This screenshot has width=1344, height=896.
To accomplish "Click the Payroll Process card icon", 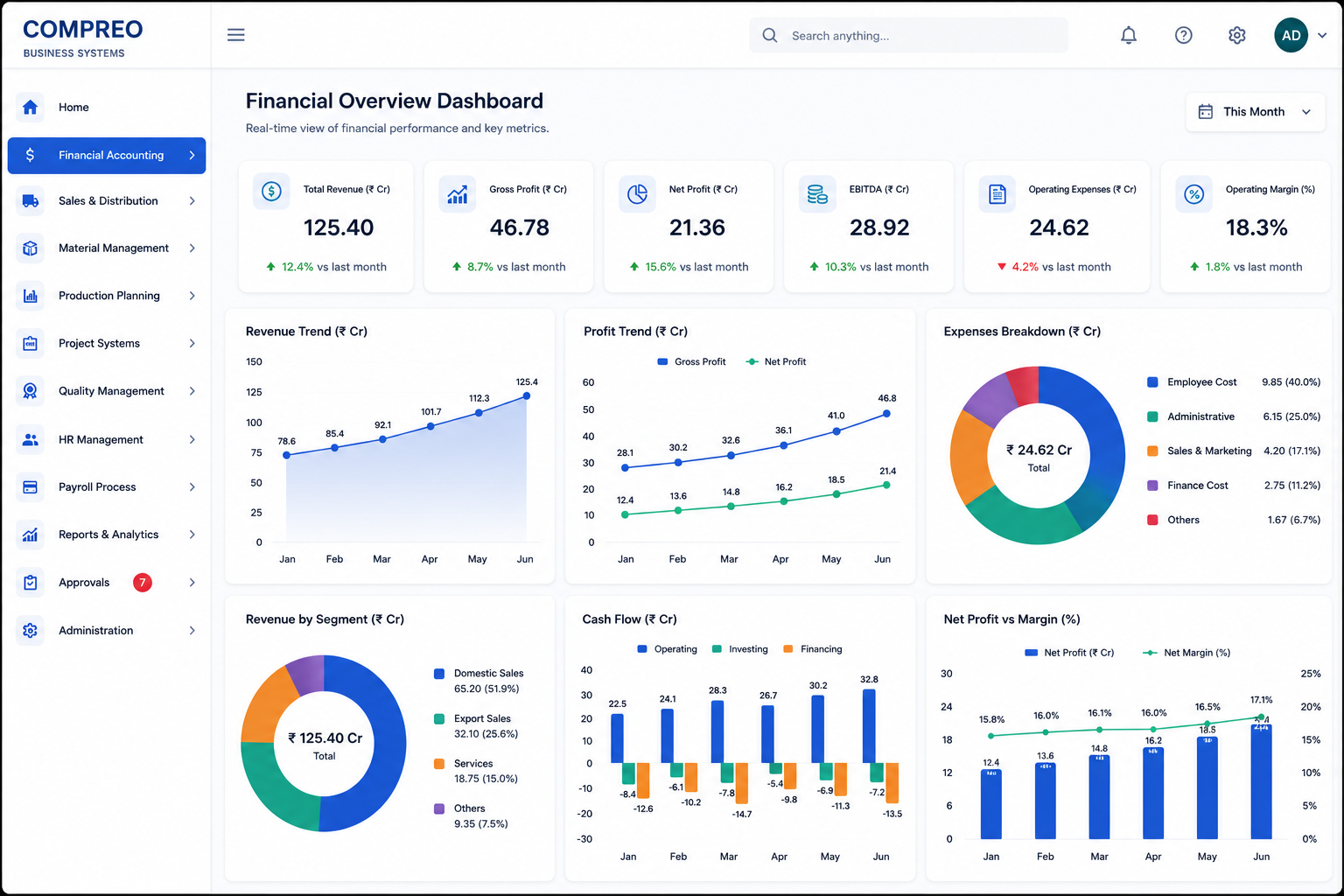I will [x=30, y=486].
